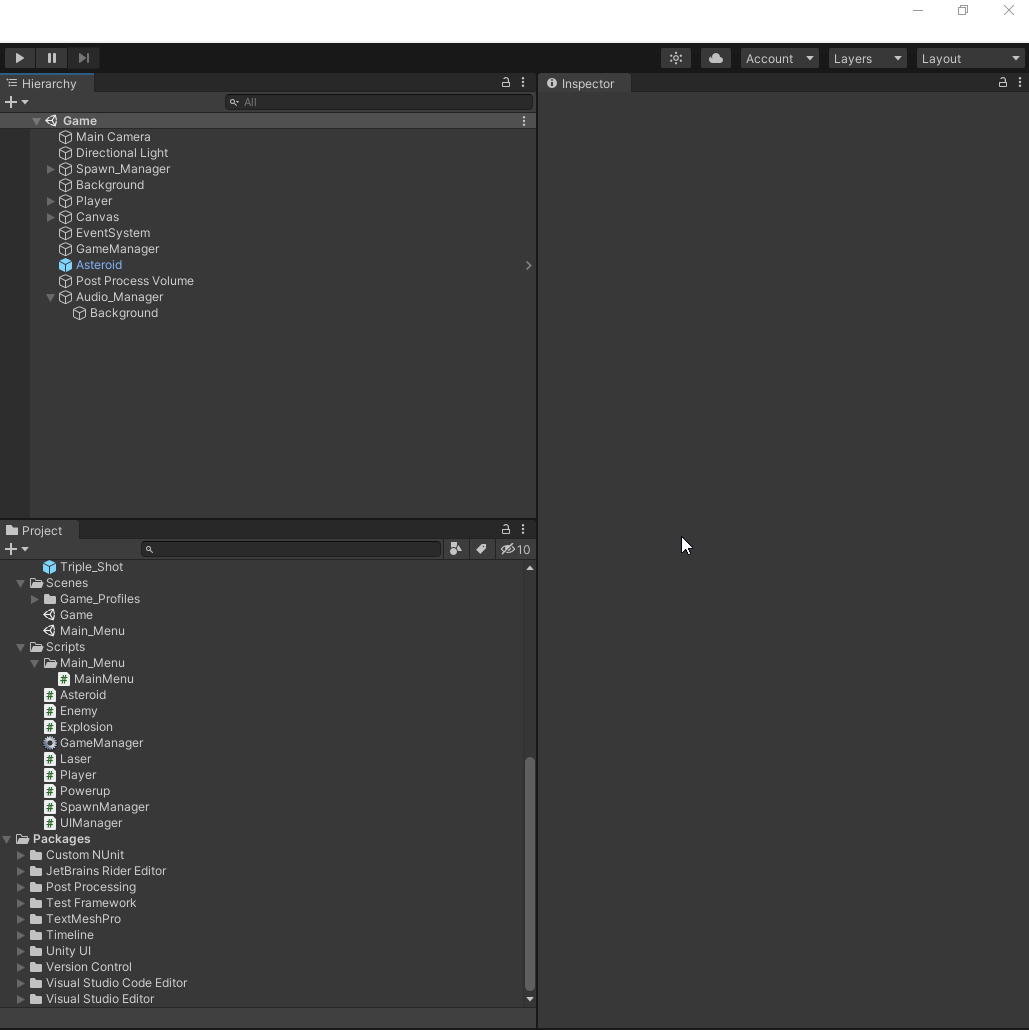Expand the Player object in the Hierarchy
This screenshot has width=1029, height=1030.
(50, 201)
